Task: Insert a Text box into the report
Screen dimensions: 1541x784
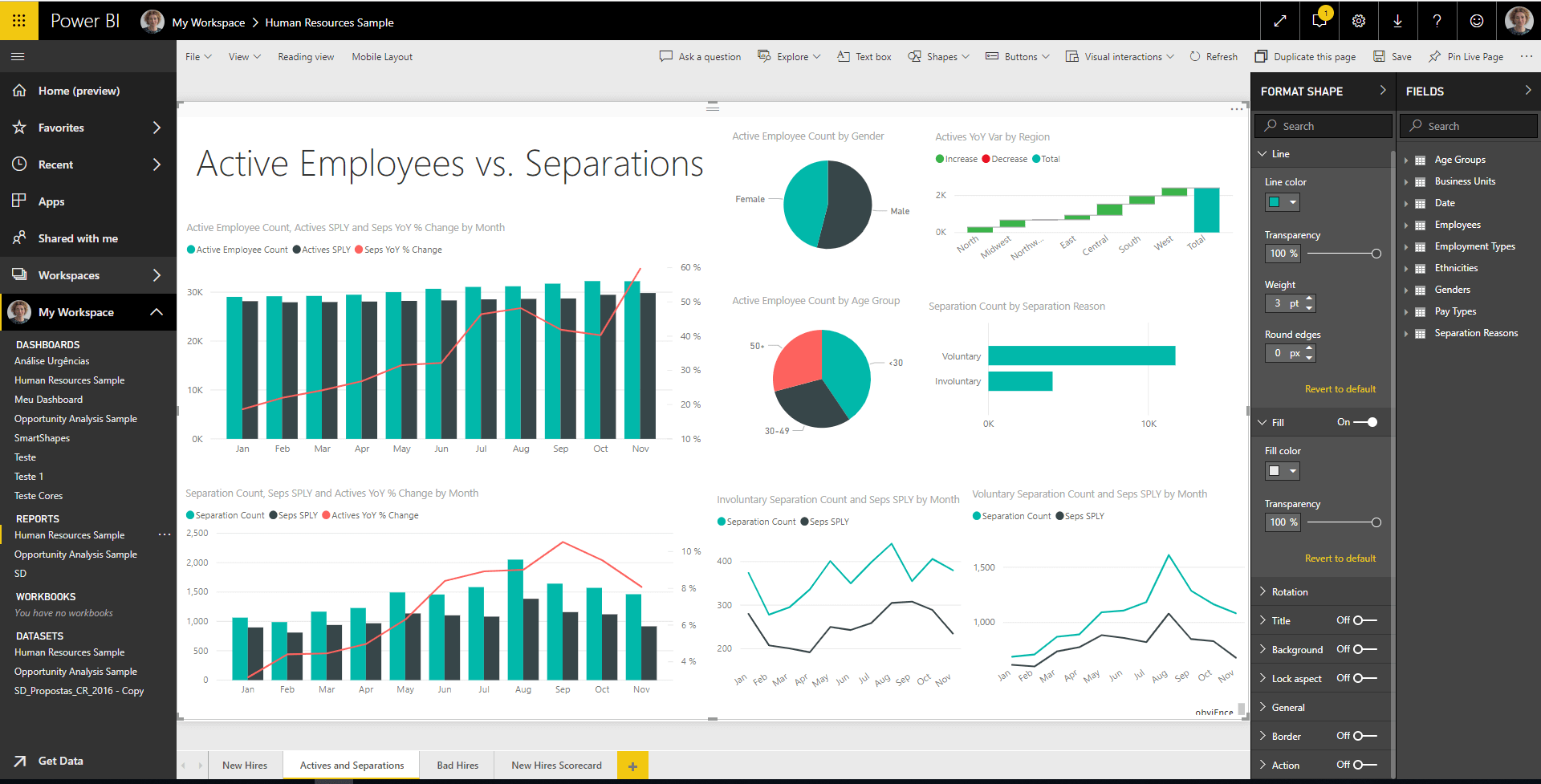Action: click(x=864, y=56)
